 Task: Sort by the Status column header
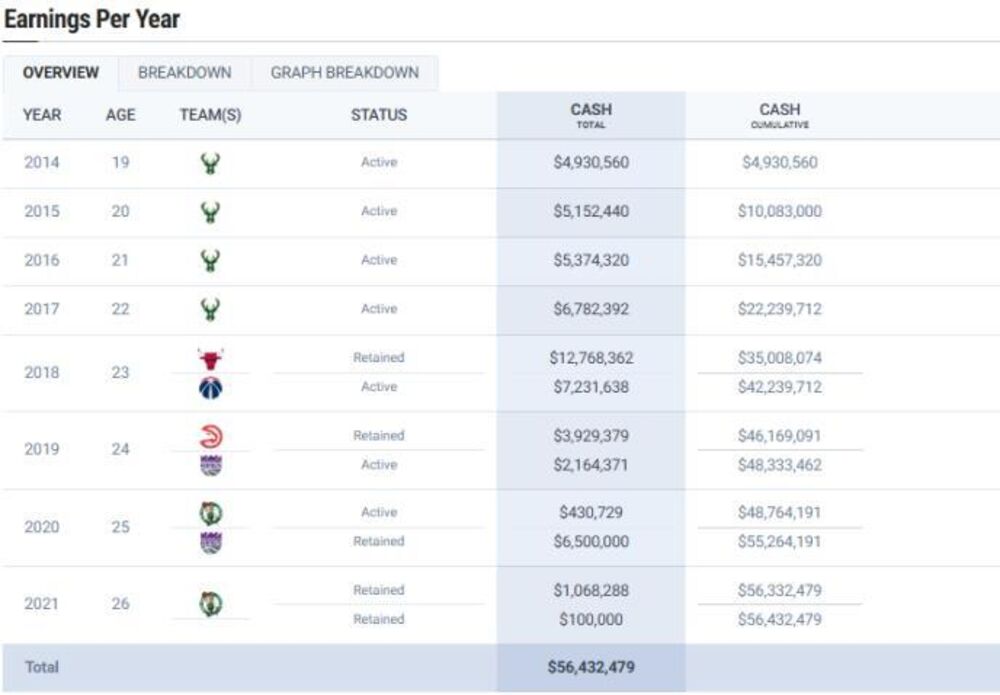379,115
